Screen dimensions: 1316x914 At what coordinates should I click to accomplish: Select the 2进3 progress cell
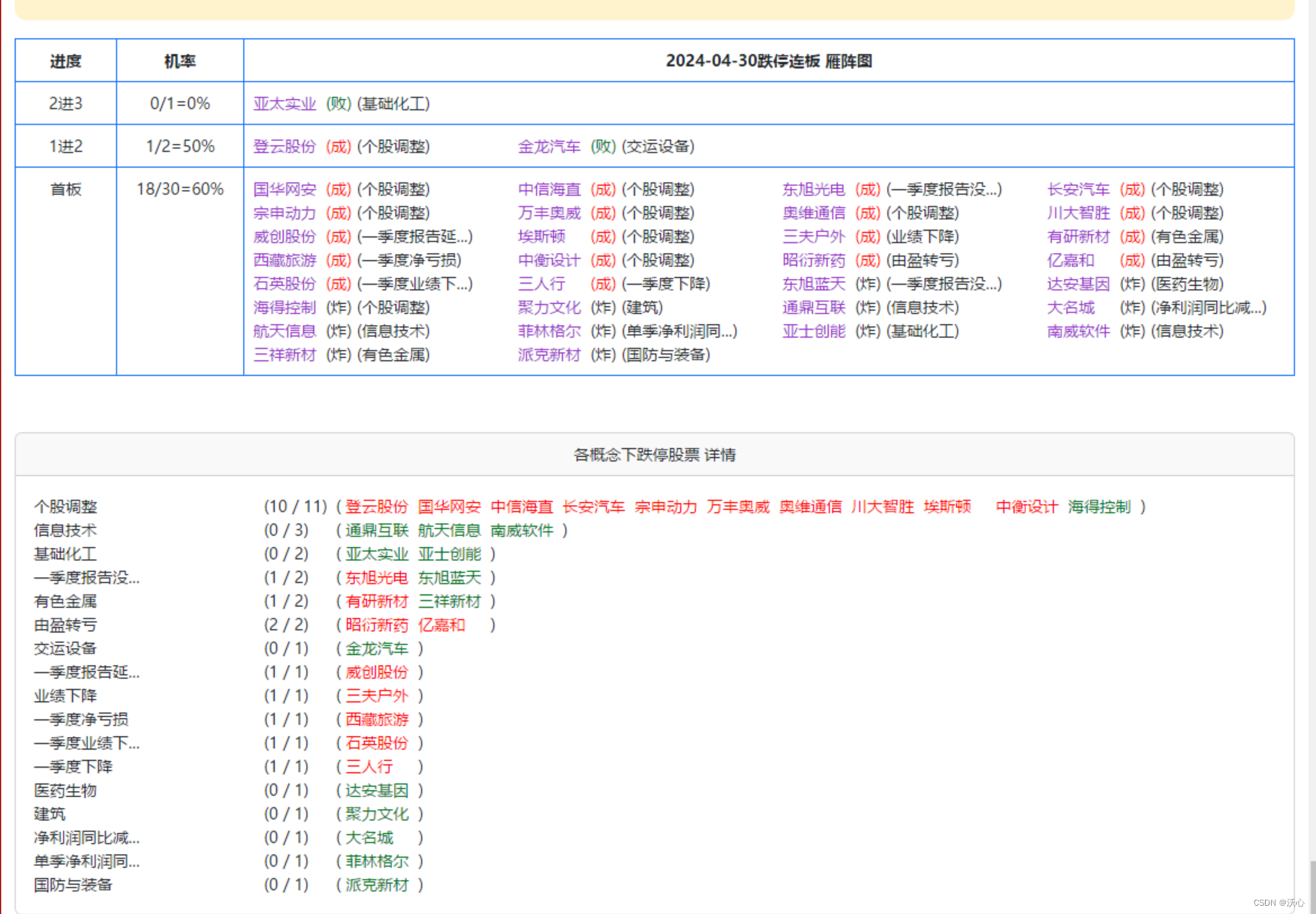[66, 104]
